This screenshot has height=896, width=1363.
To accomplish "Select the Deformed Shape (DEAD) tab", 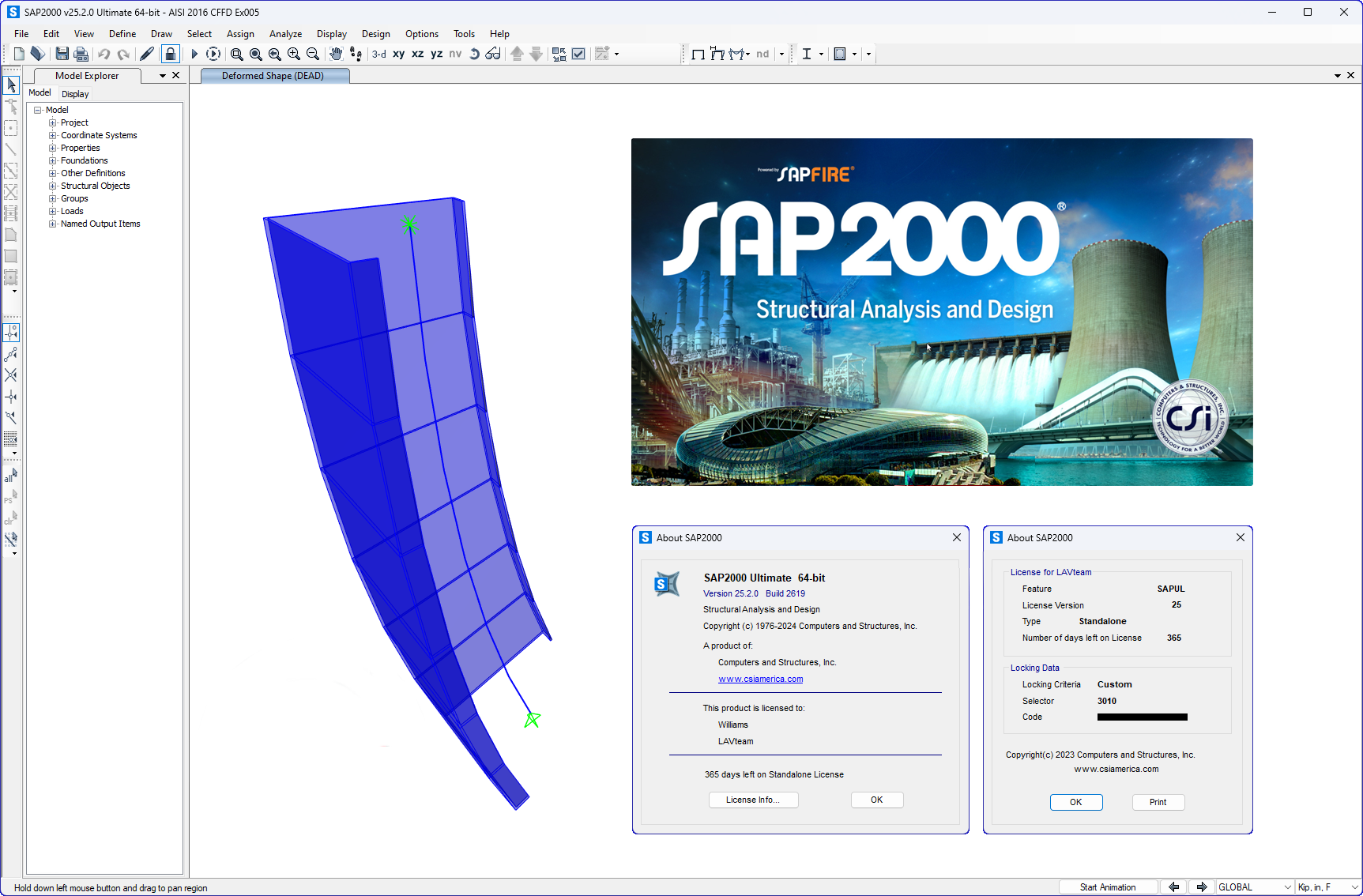I will coord(273,76).
